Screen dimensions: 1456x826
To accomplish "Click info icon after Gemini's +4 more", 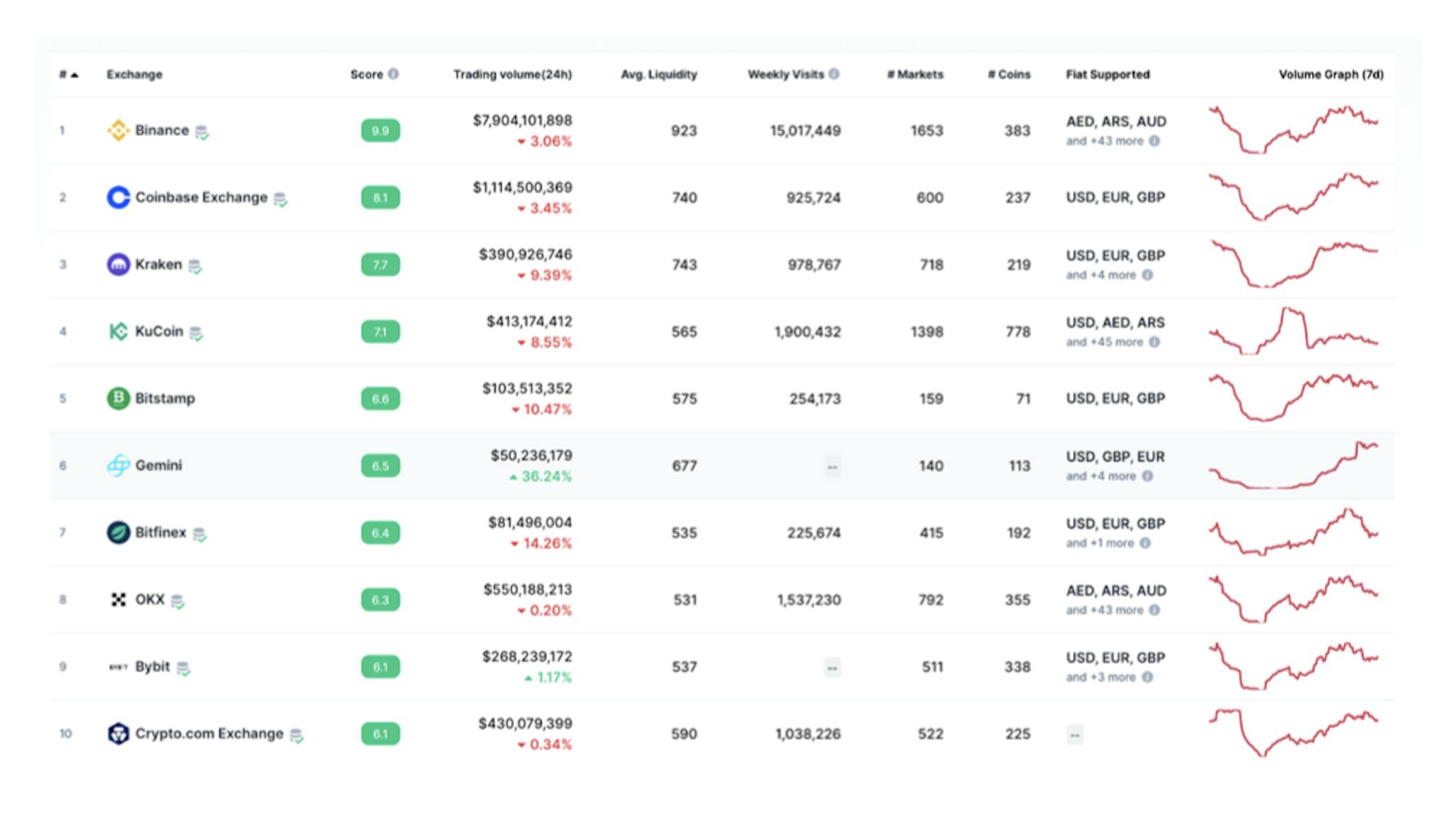I will click(1147, 476).
